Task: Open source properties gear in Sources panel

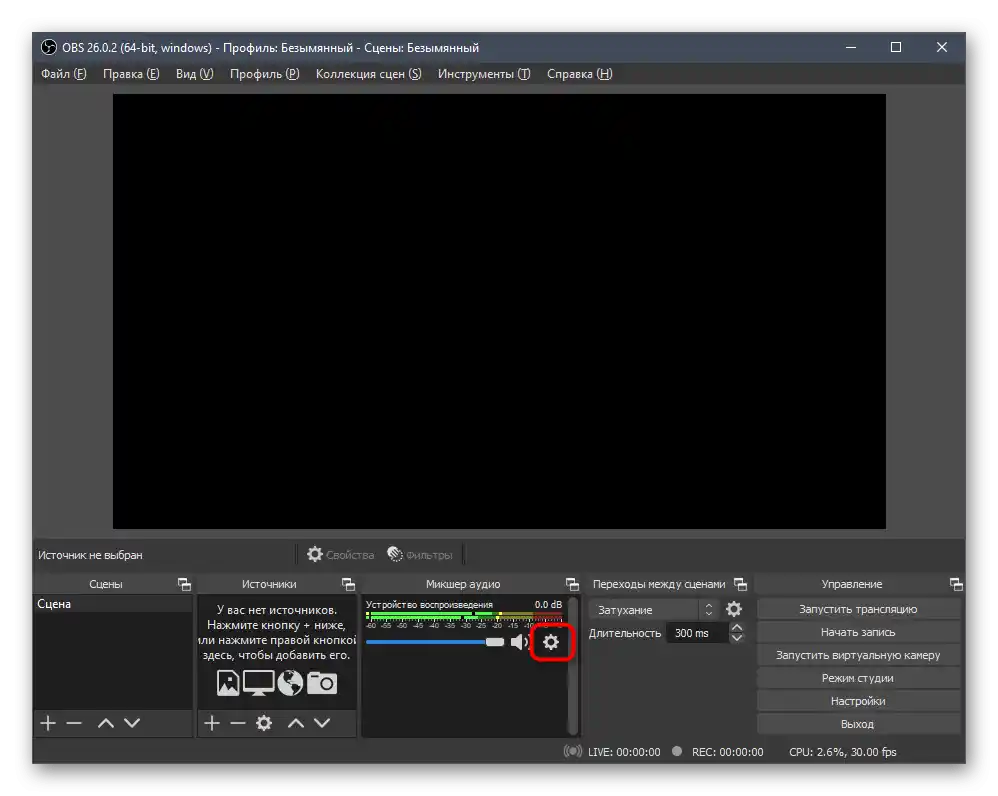Action: coord(264,723)
